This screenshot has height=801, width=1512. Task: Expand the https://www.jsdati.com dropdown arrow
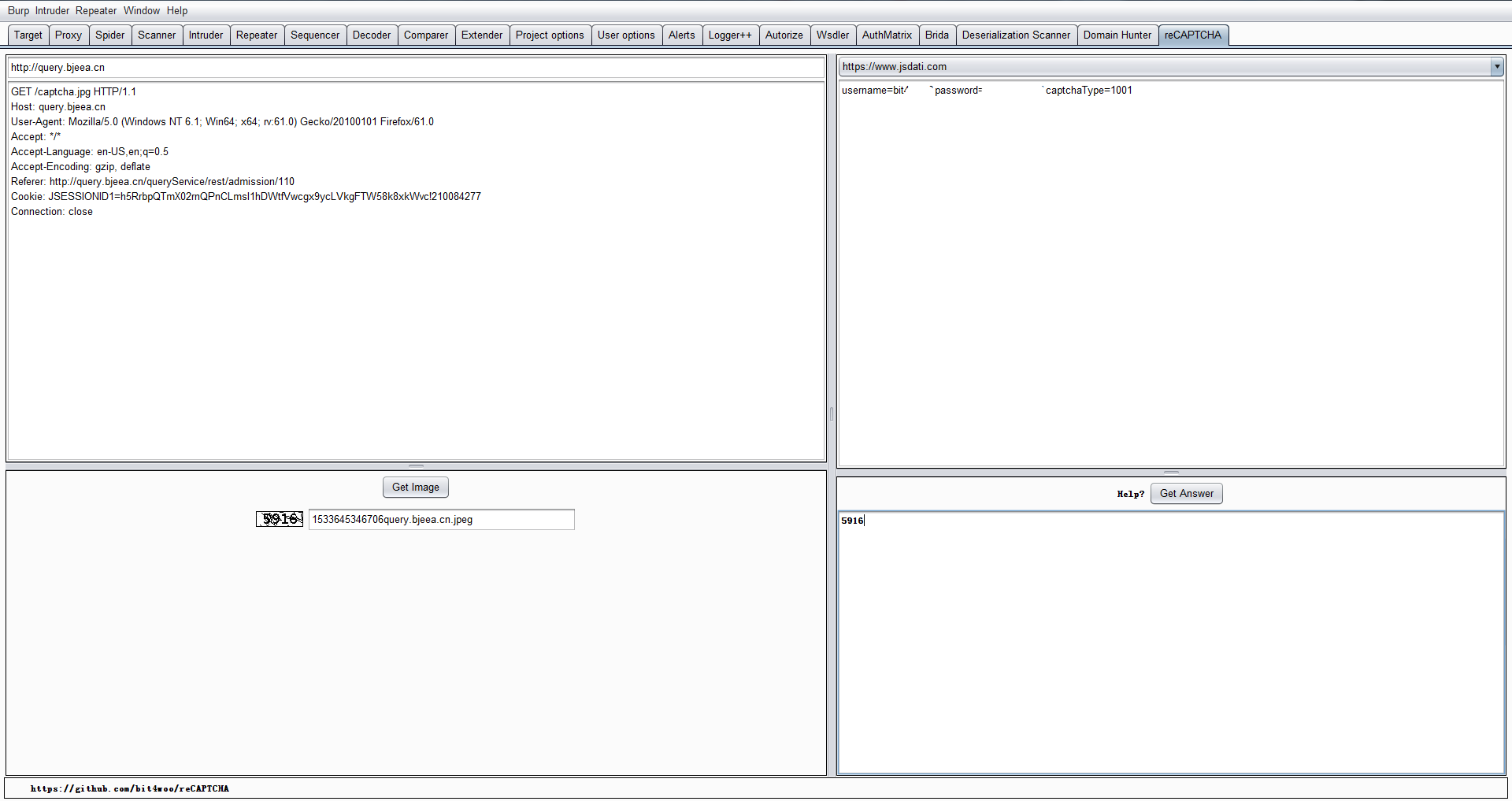(1497, 67)
